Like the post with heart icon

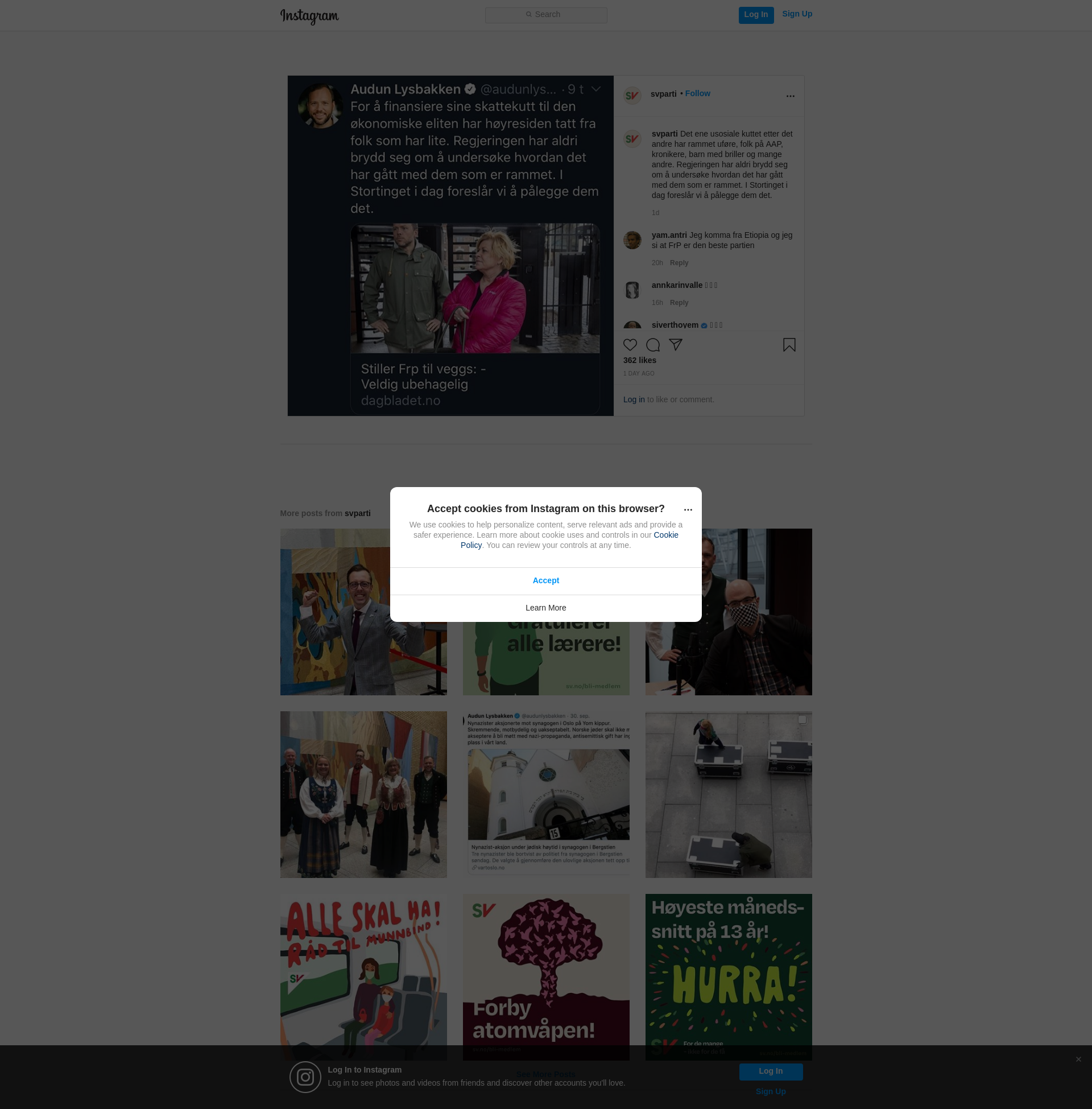630,345
